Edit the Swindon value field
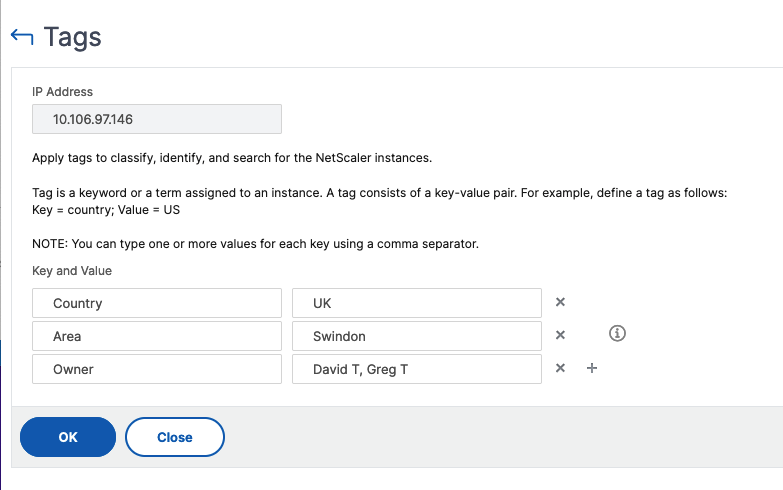Image resolution: width=783 pixels, height=490 pixels. (417, 336)
